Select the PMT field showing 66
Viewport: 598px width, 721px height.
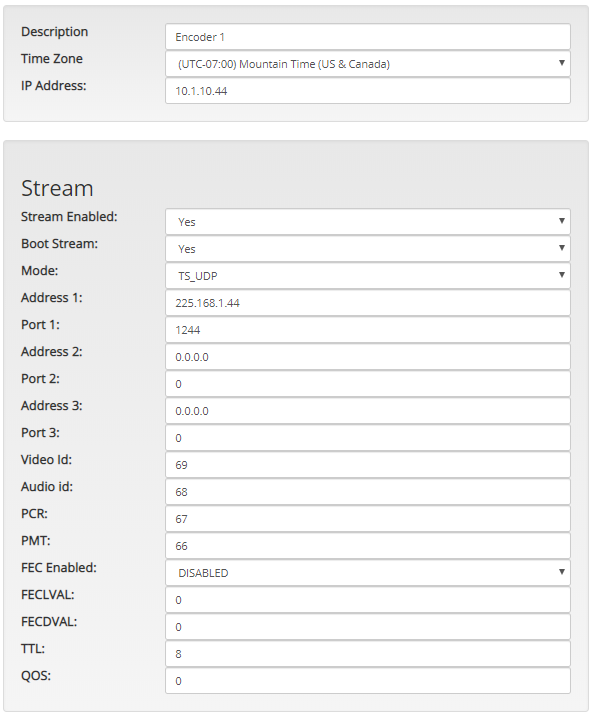[368, 546]
